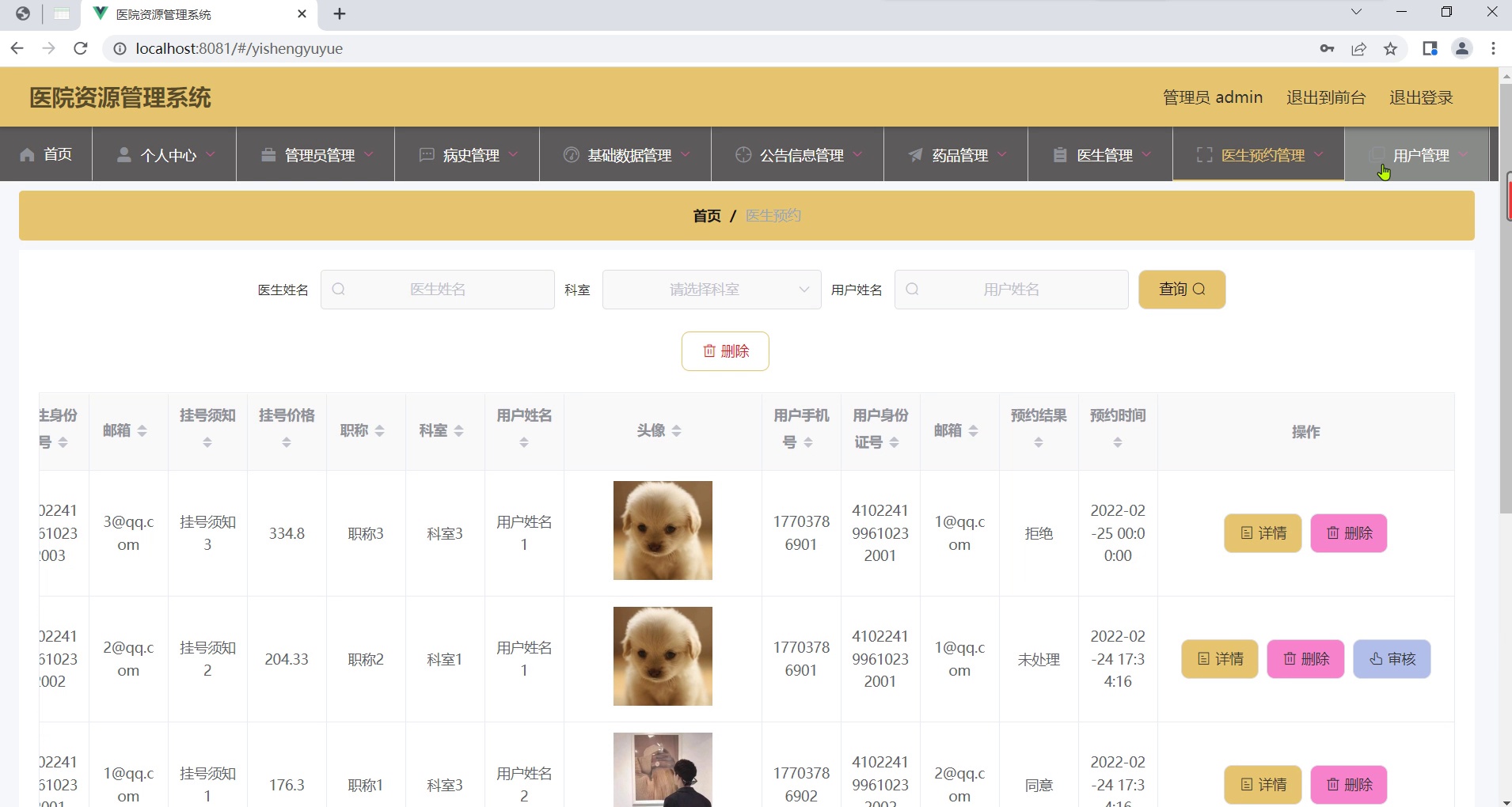1512x807 pixels.
Task: Reload the page with browser refresh icon
Action: click(x=80, y=48)
